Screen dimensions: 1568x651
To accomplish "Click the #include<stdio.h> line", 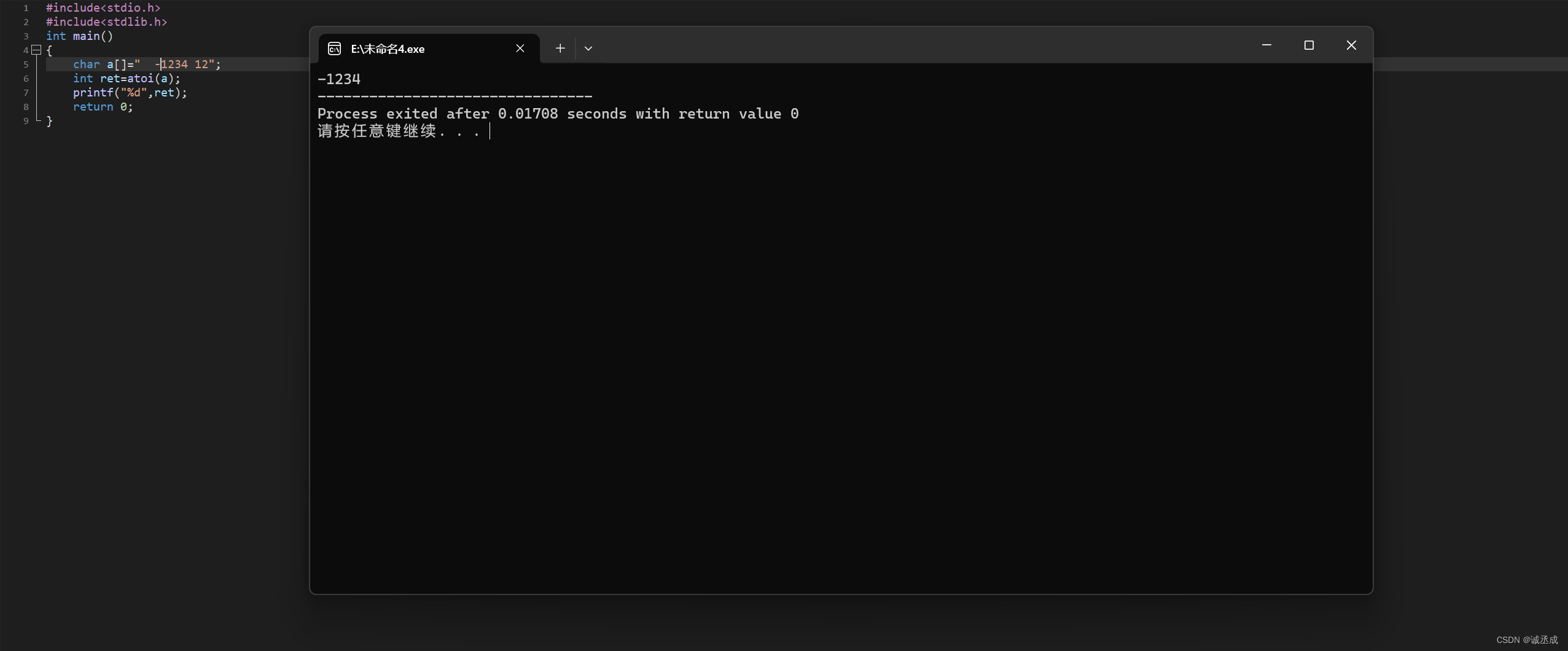I will click(103, 7).
